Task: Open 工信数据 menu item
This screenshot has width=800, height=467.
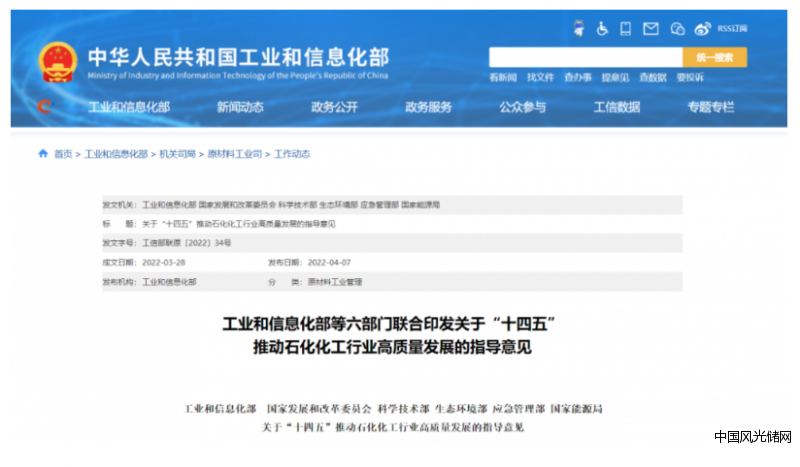Action: 617,107
